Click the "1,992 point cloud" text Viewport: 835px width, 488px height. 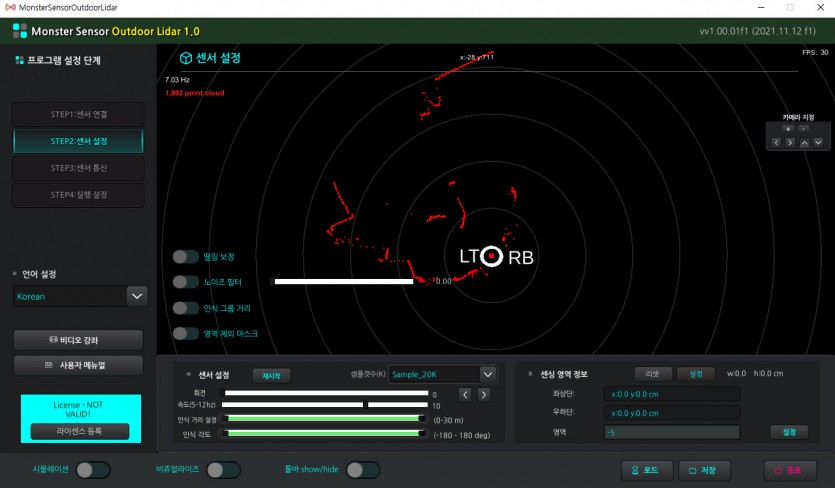click(194, 93)
